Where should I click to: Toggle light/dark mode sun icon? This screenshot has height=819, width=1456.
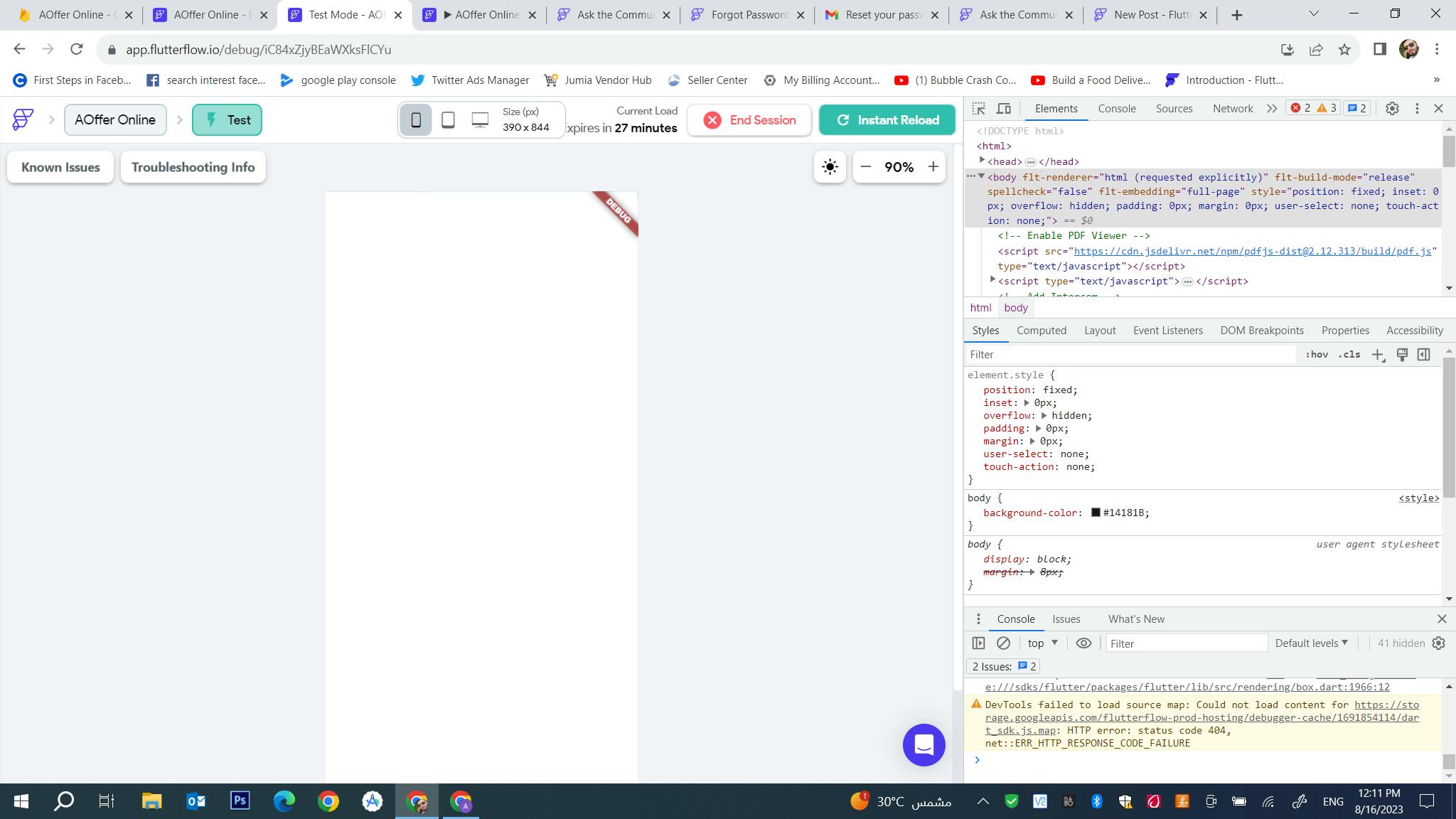pos(830,167)
